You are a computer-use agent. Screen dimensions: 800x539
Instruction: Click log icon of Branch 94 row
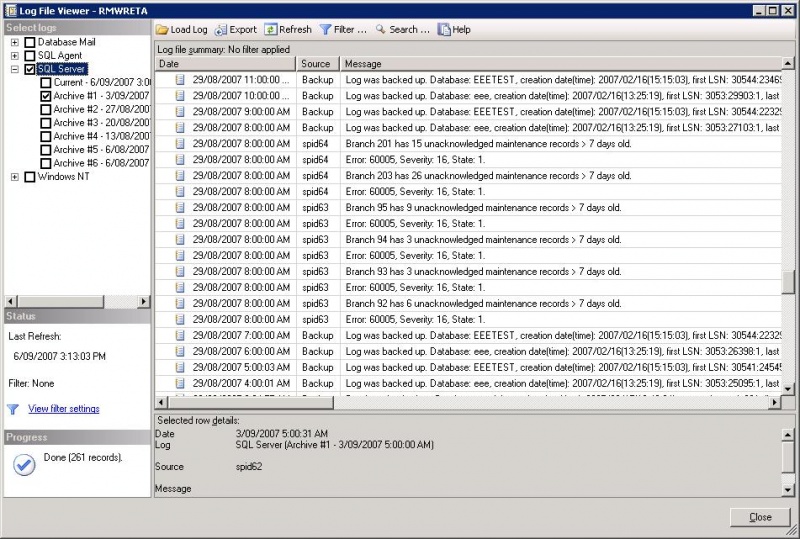point(180,239)
